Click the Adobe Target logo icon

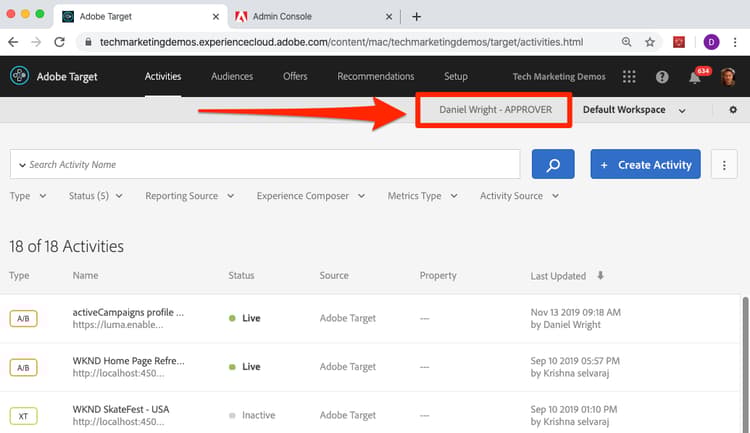click(x=20, y=76)
